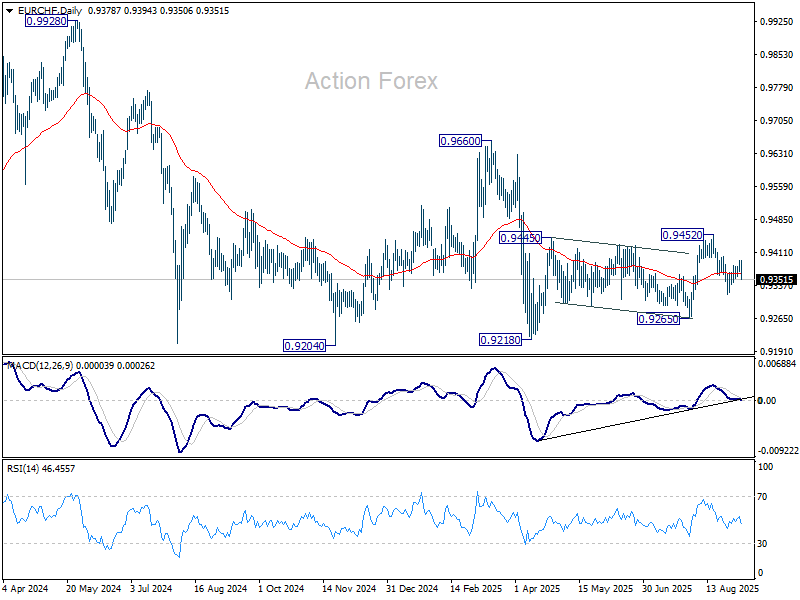
Task: Click the Action Forex watermark text
Action: coord(371,81)
